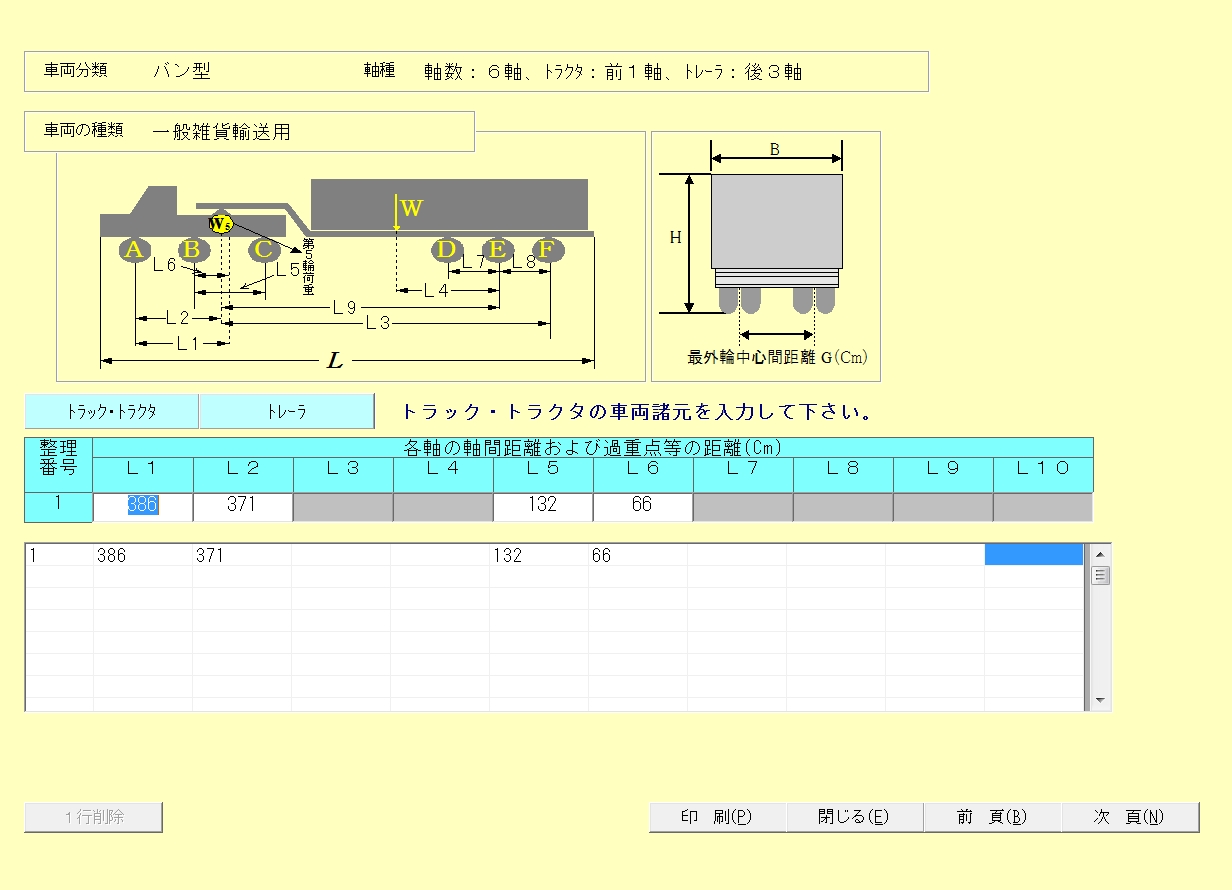
Task: Click the 各軸の軸間距離 table heading
Action: 592,448
